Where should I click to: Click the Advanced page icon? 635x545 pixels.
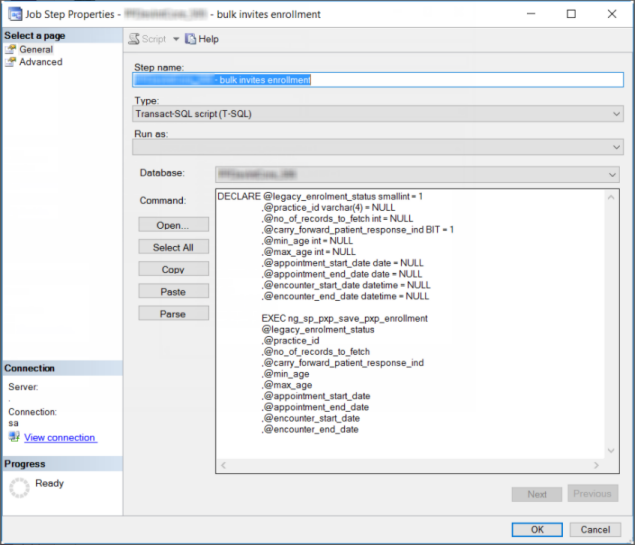[11, 62]
